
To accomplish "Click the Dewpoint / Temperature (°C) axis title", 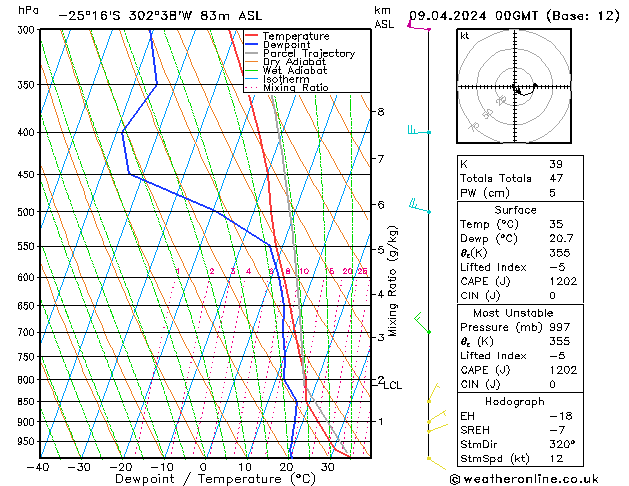I will point(215,479).
